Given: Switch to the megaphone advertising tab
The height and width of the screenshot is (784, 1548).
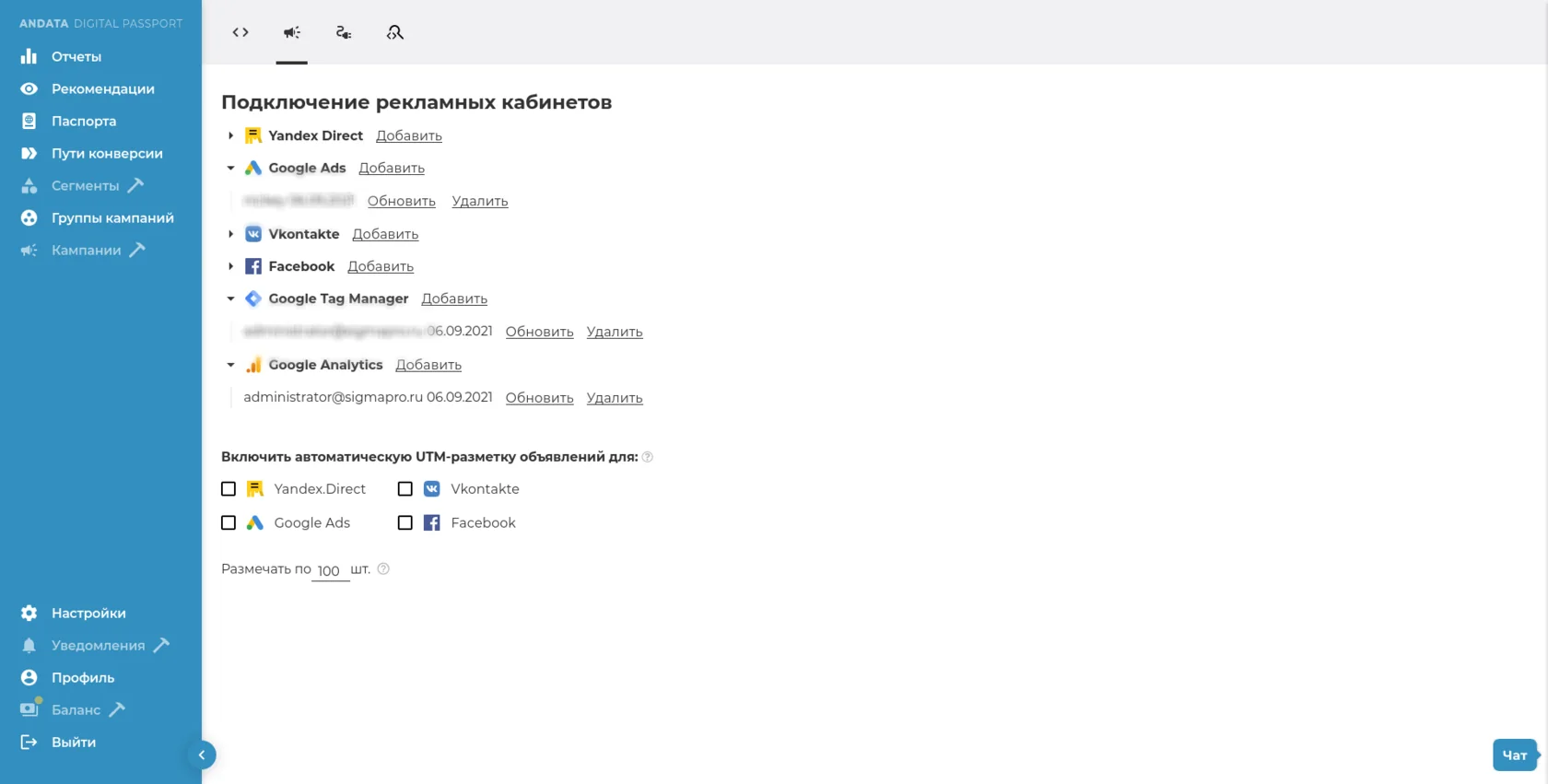Looking at the screenshot, I should tap(292, 32).
